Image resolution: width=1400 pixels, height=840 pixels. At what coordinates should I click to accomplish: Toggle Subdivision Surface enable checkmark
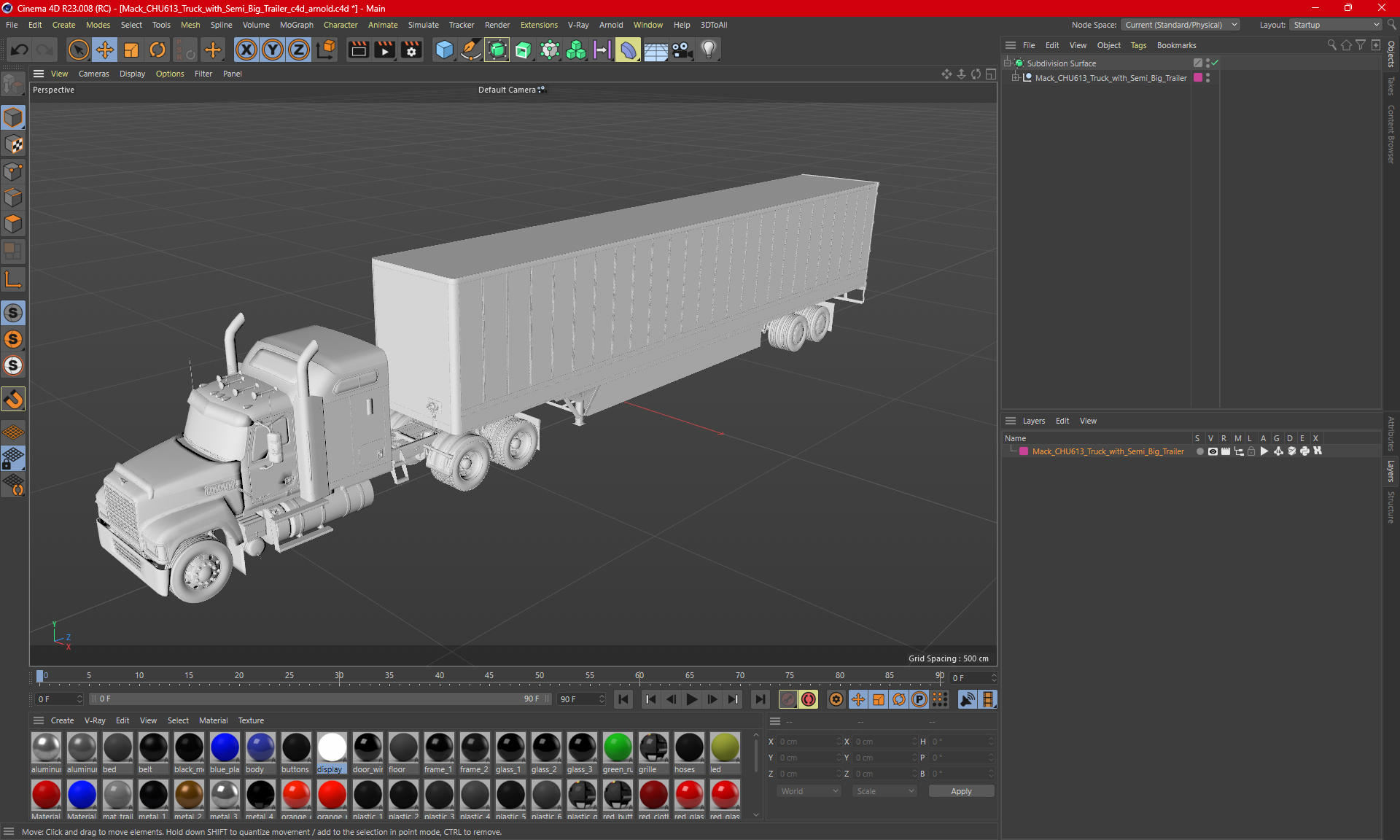click(1216, 63)
